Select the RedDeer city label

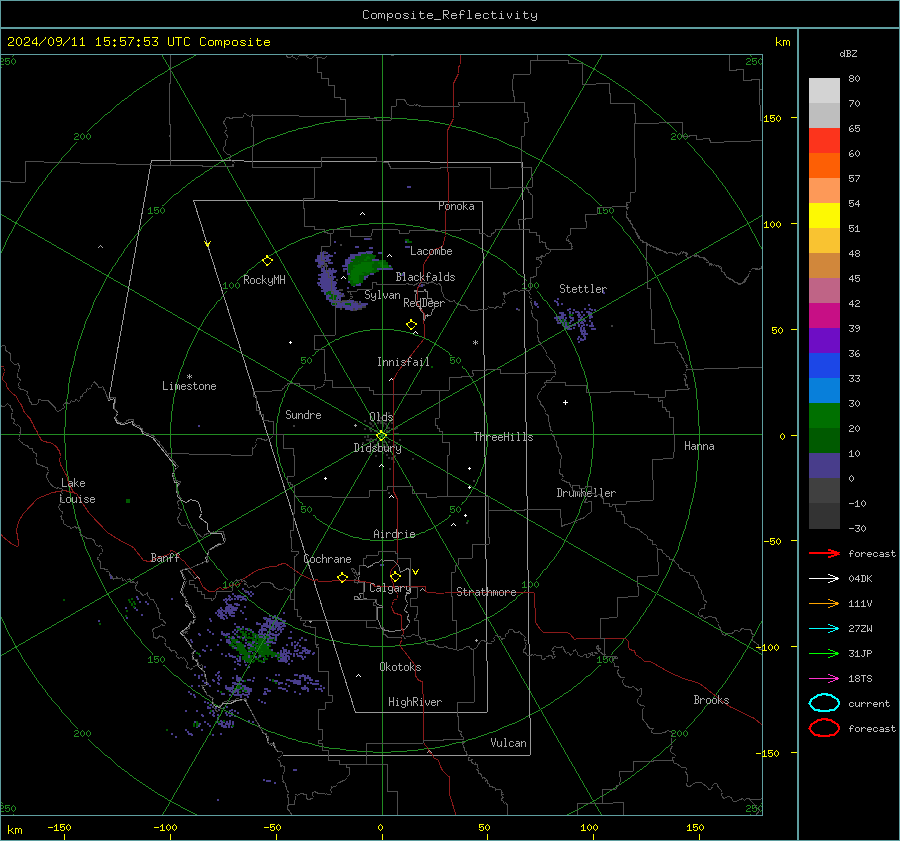coord(424,303)
